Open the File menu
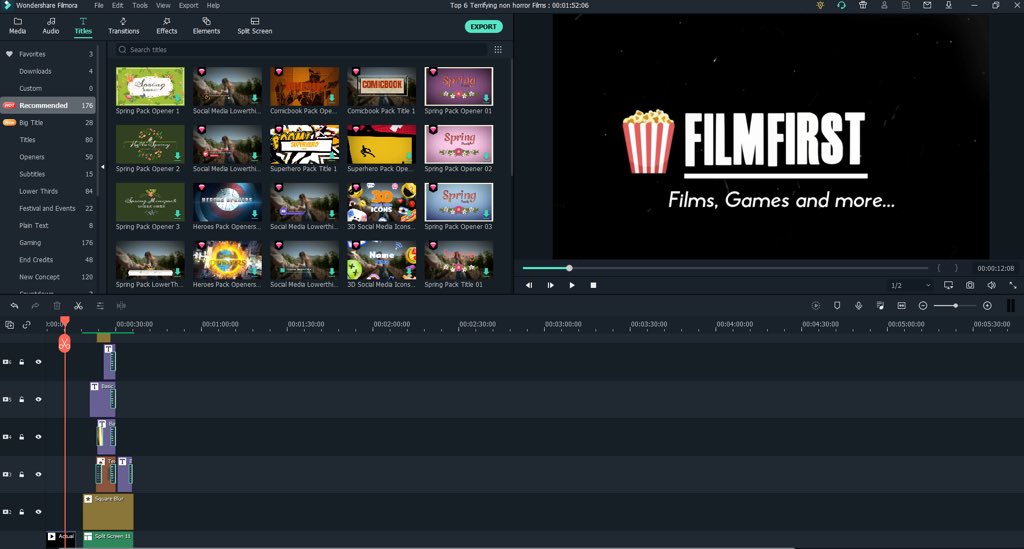The height and width of the screenshot is (549, 1024). click(99, 5)
